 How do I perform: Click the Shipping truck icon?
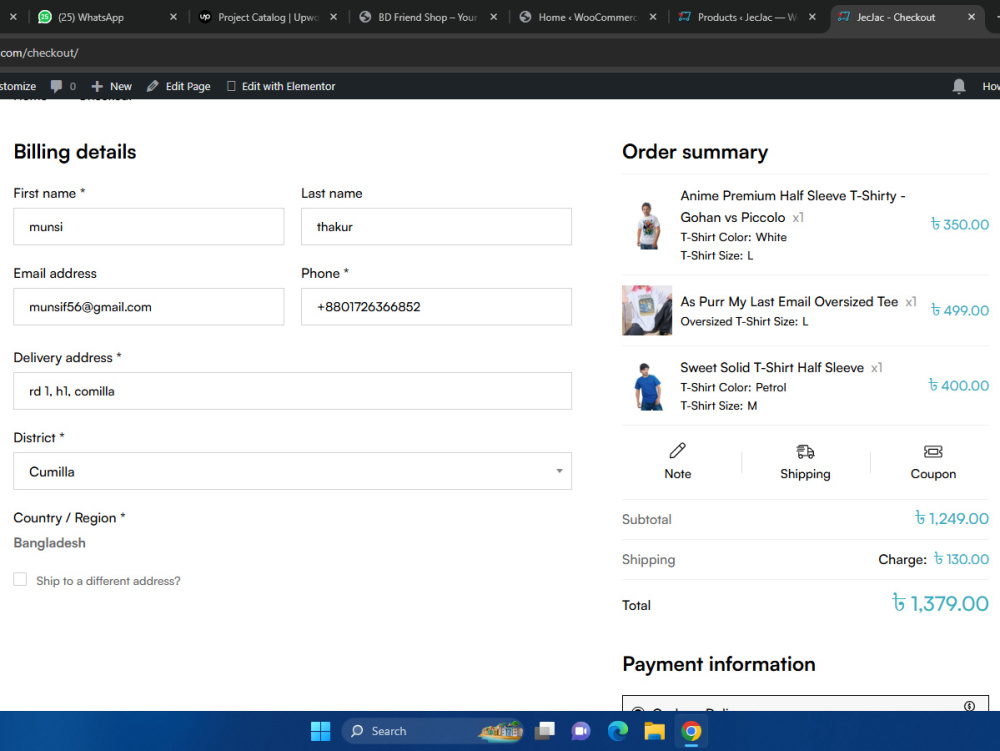(x=805, y=451)
